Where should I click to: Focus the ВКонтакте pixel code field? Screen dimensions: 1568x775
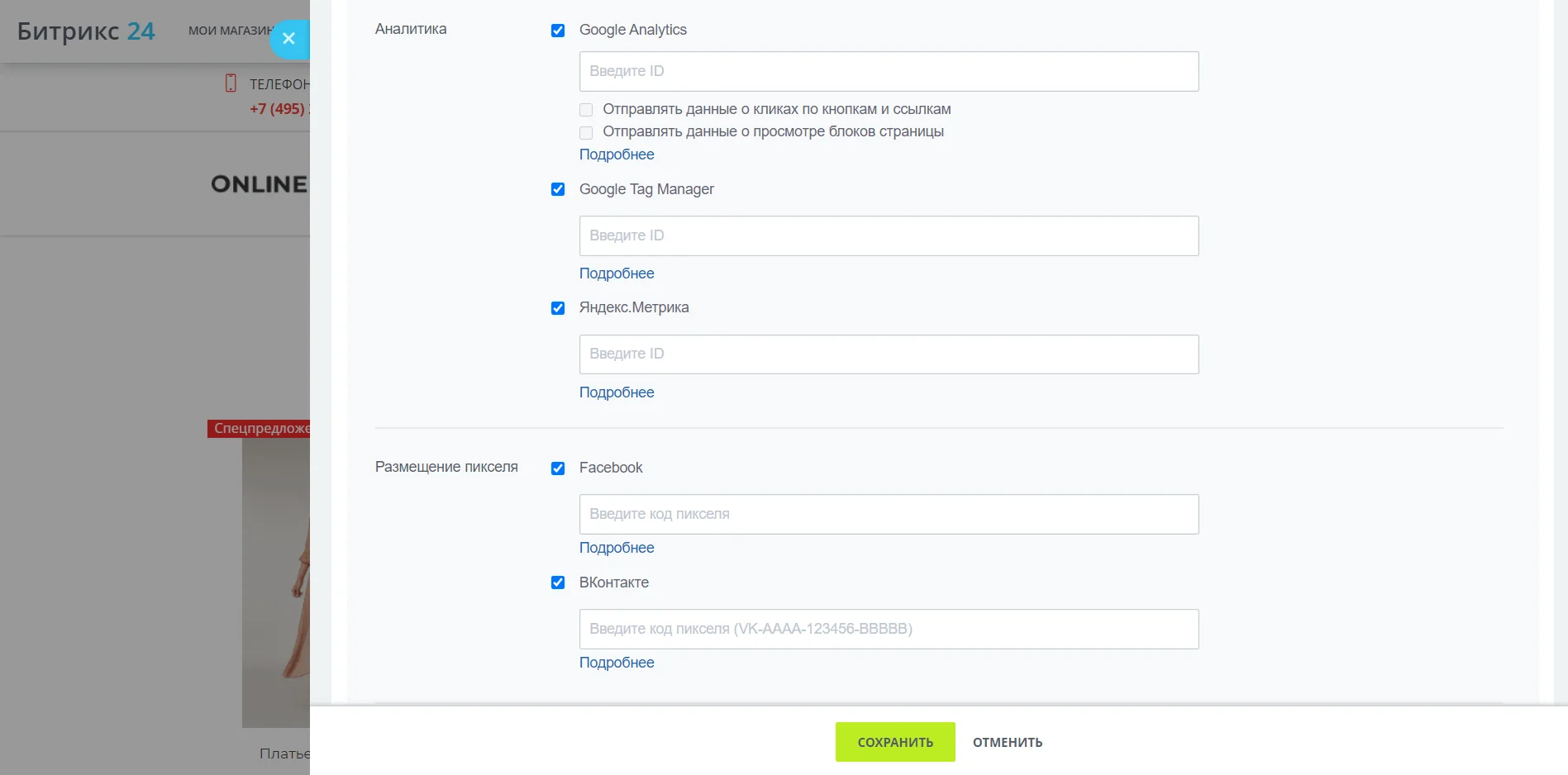pyautogui.click(x=889, y=629)
